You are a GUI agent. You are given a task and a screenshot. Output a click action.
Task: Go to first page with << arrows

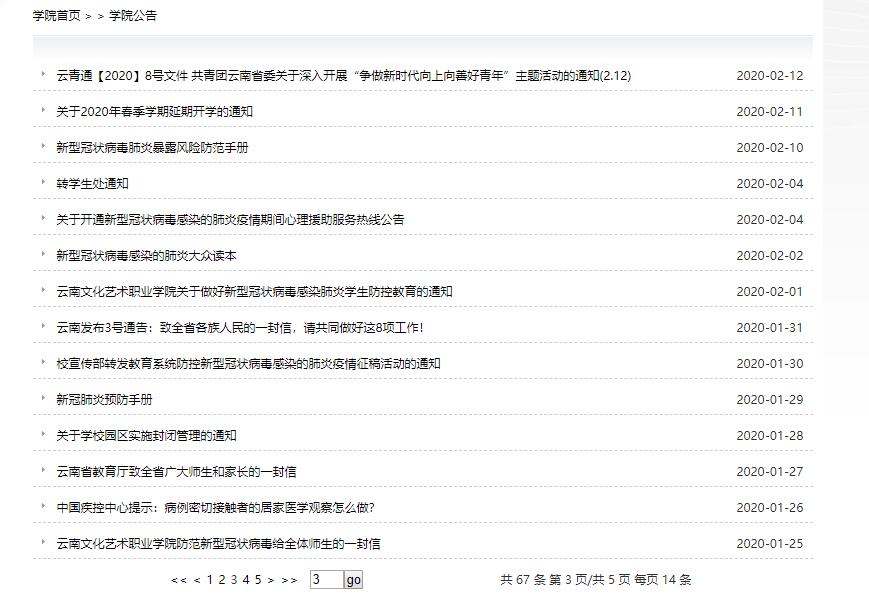click(x=179, y=580)
